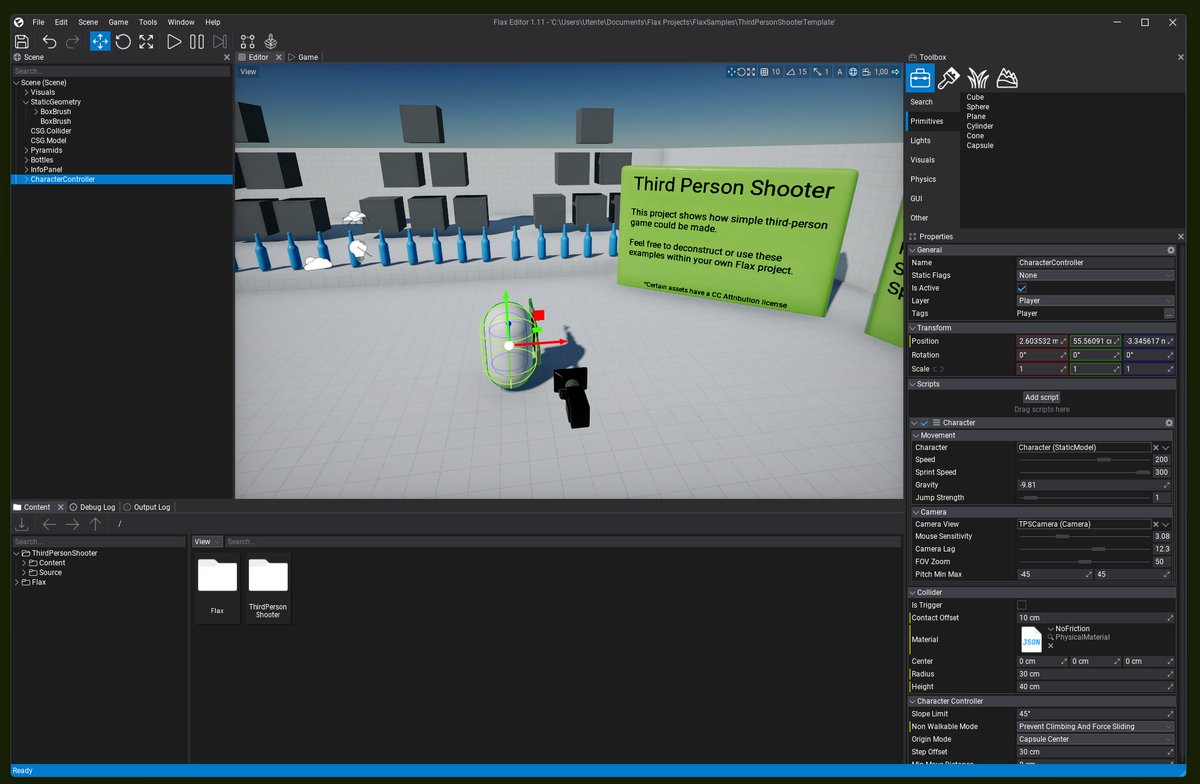Open the ThirdPersonShooter folder thumbnail
Image resolution: width=1200 pixels, height=784 pixels.
point(268,588)
